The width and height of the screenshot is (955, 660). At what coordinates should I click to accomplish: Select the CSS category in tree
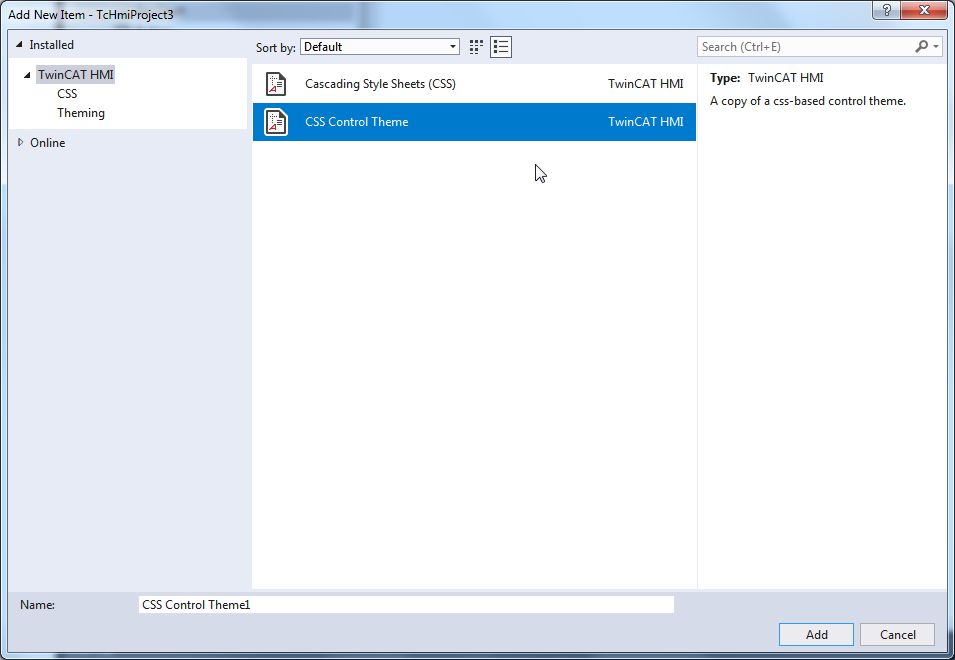click(67, 94)
